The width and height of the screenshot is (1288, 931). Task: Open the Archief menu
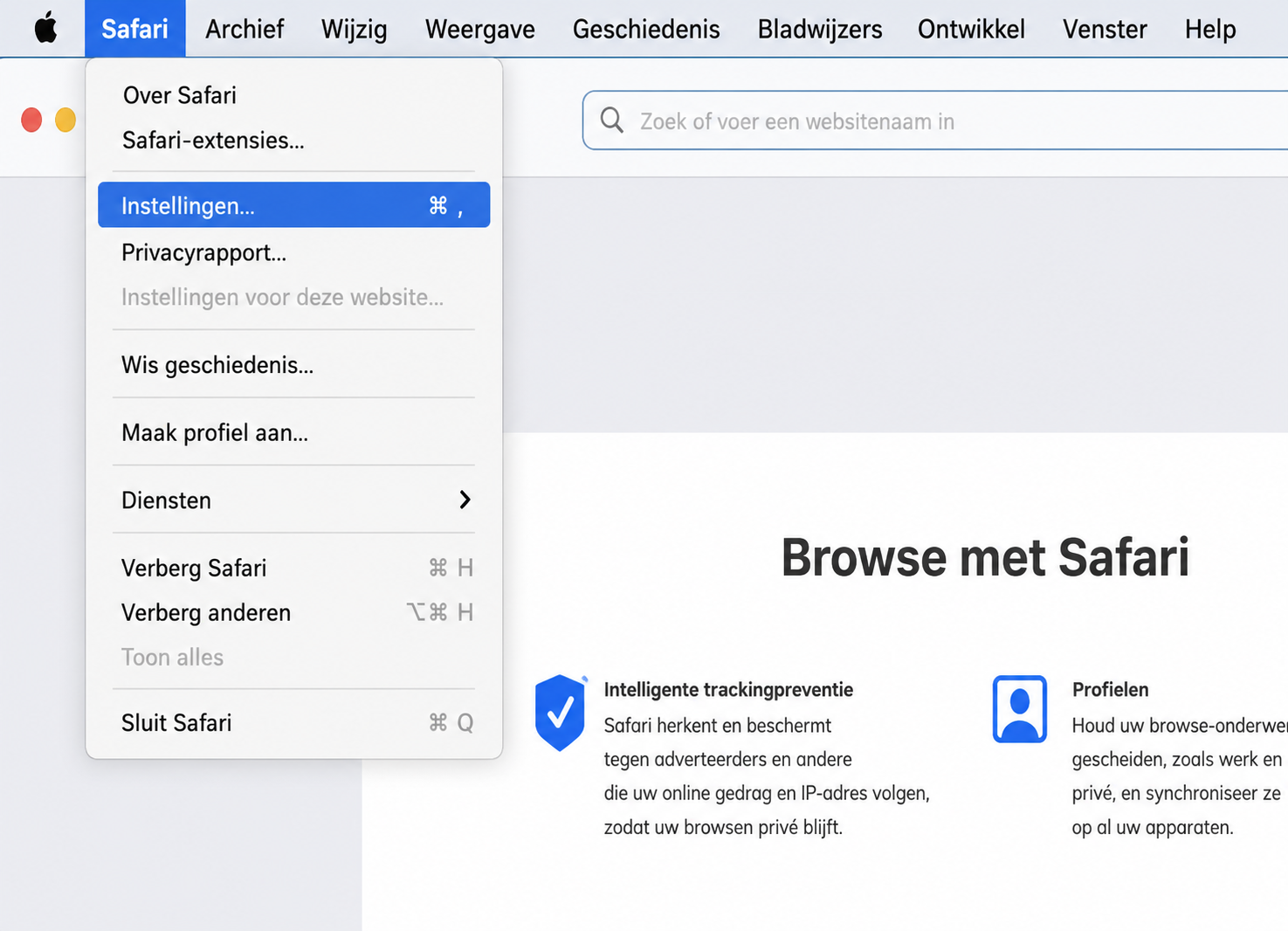[245, 29]
